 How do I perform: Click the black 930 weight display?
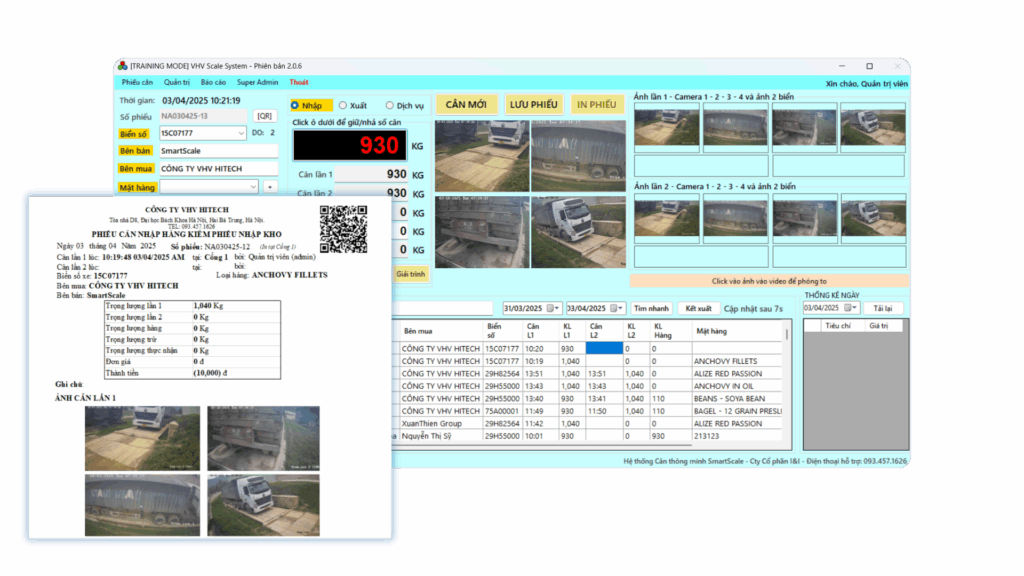pos(350,145)
